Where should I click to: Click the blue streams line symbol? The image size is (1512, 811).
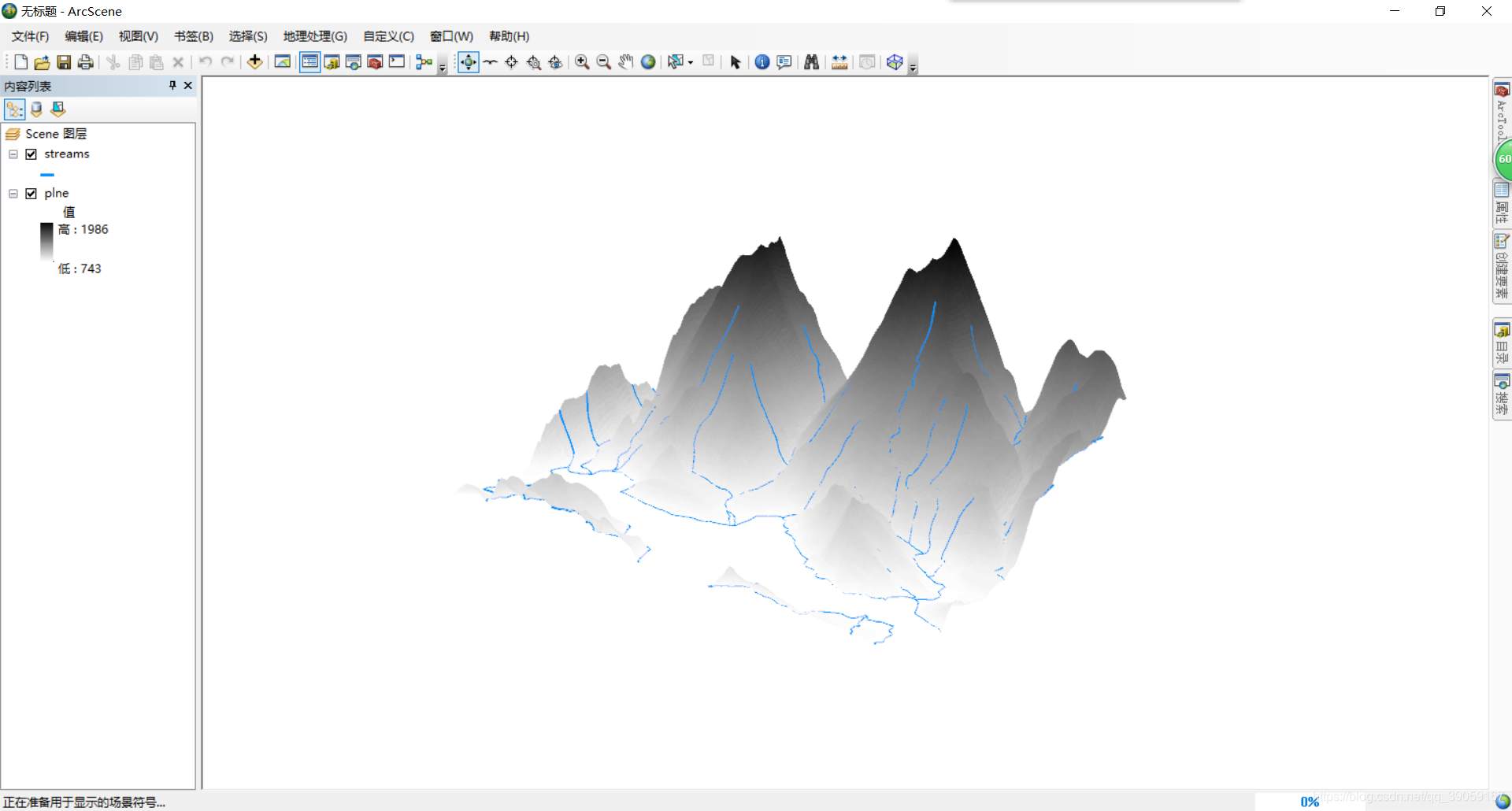click(47, 175)
